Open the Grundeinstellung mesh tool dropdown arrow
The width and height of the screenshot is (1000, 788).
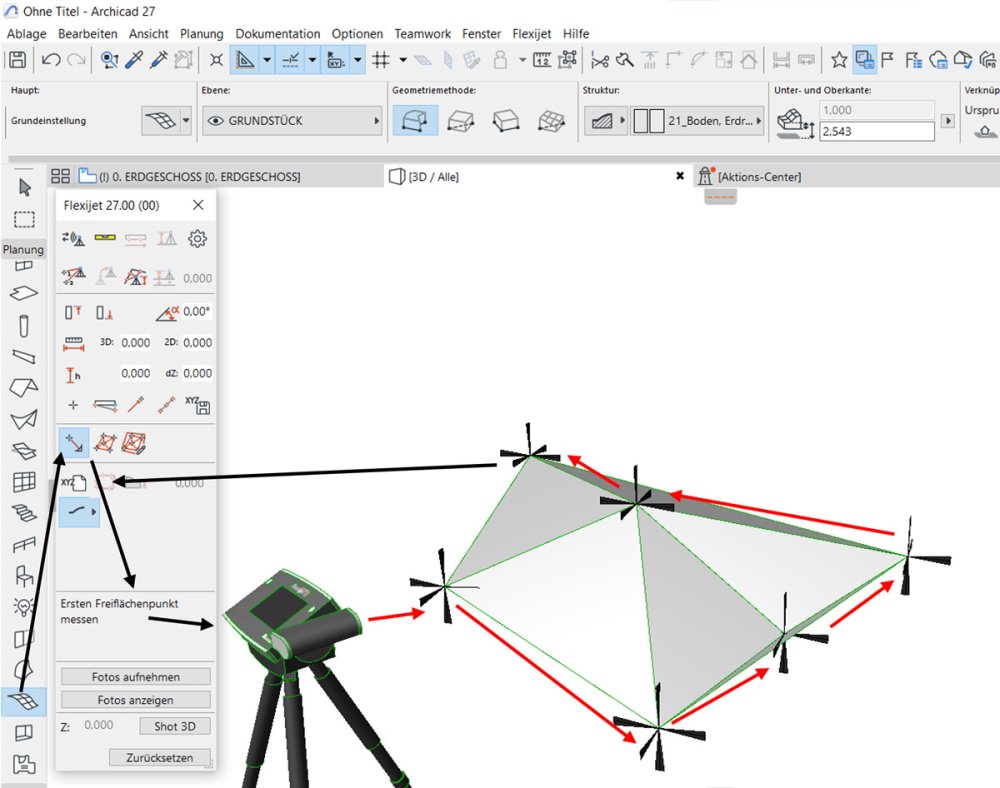point(186,120)
